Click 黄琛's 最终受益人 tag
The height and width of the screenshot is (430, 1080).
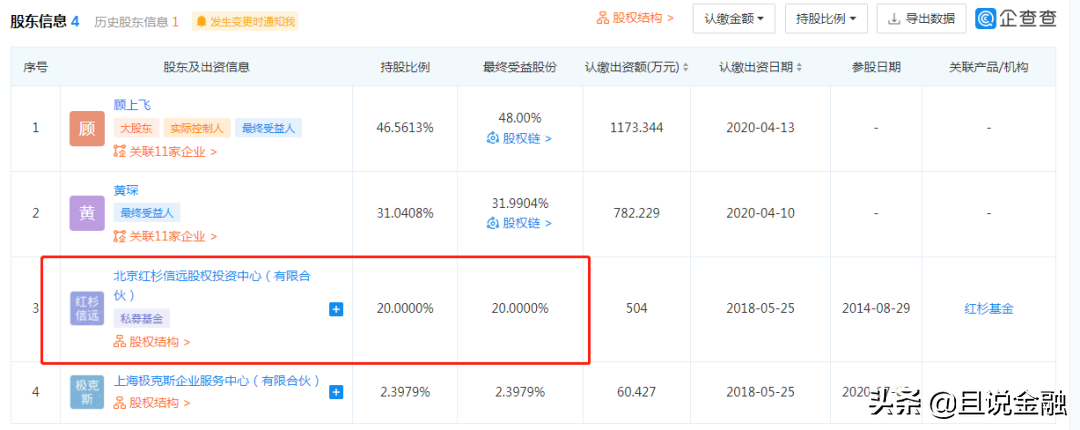147,213
